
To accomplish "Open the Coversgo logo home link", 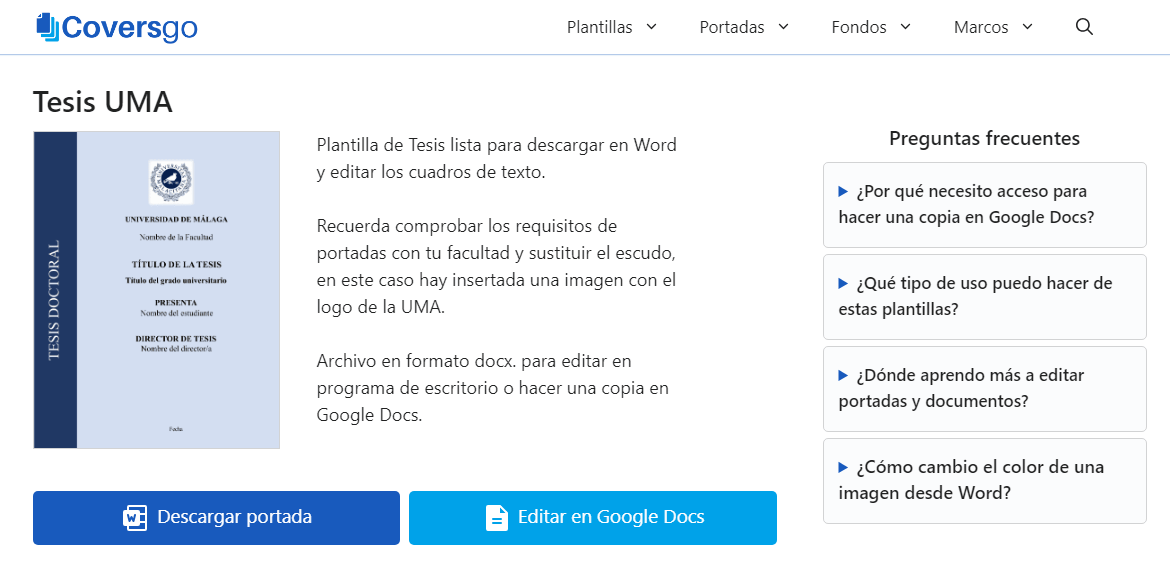I will click(x=117, y=28).
